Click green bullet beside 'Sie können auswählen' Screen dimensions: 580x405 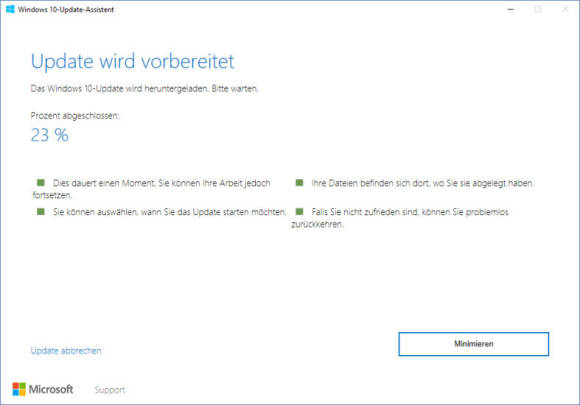tap(41, 212)
